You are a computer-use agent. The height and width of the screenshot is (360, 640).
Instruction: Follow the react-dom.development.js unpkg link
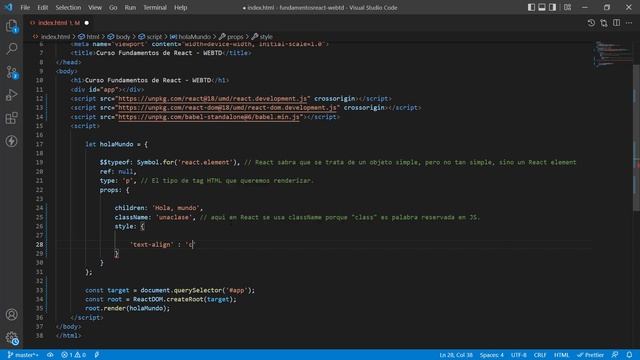click(227, 107)
